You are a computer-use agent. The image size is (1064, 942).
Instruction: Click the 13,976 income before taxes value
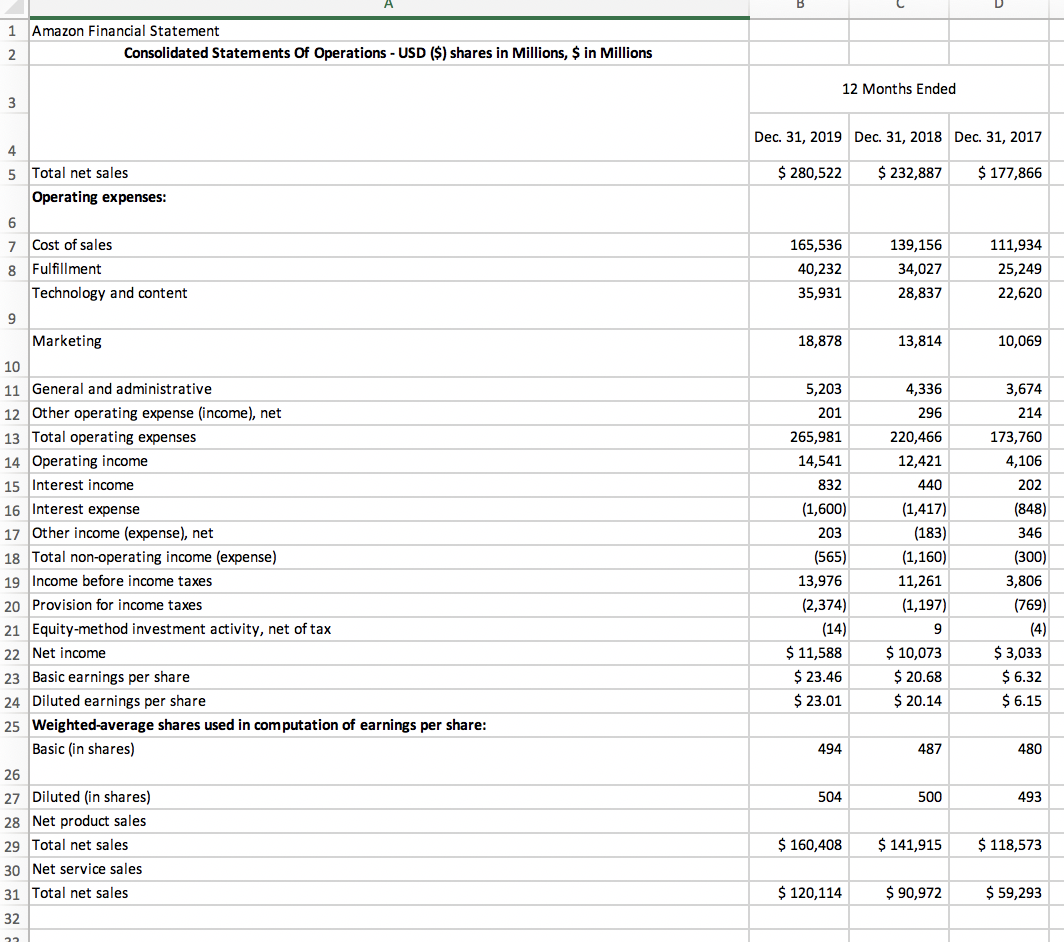coord(820,581)
